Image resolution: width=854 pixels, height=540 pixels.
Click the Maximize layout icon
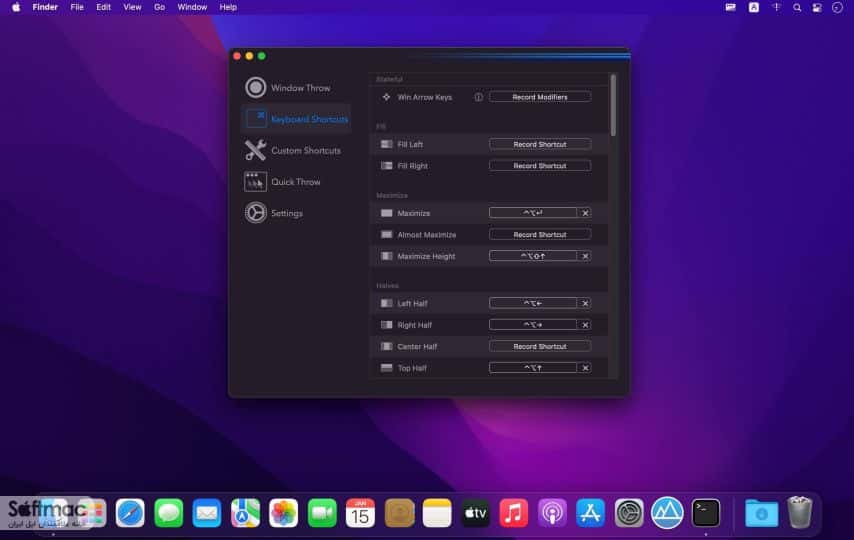[x=386, y=213]
